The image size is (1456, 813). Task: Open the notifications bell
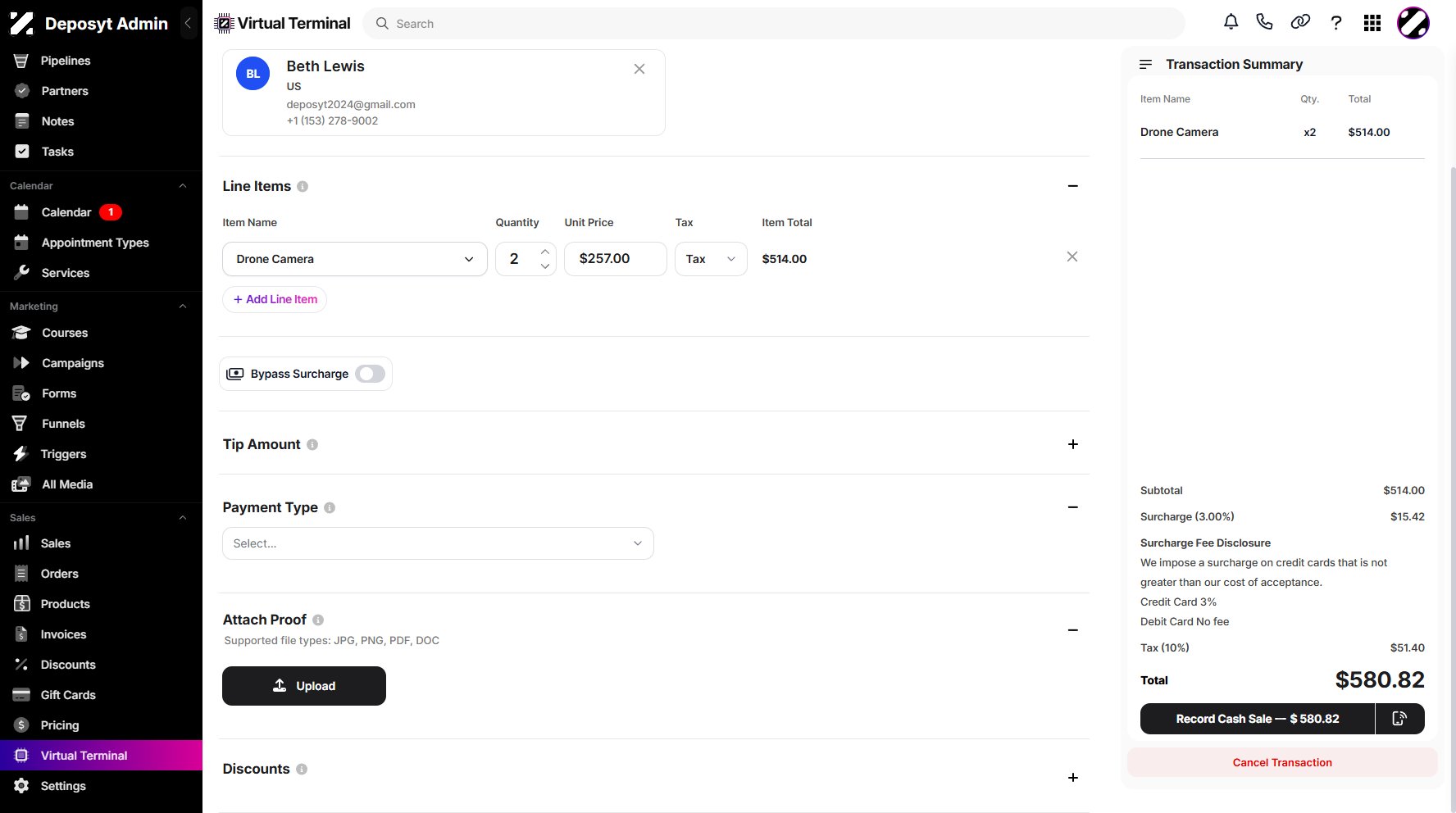(x=1231, y=22)
